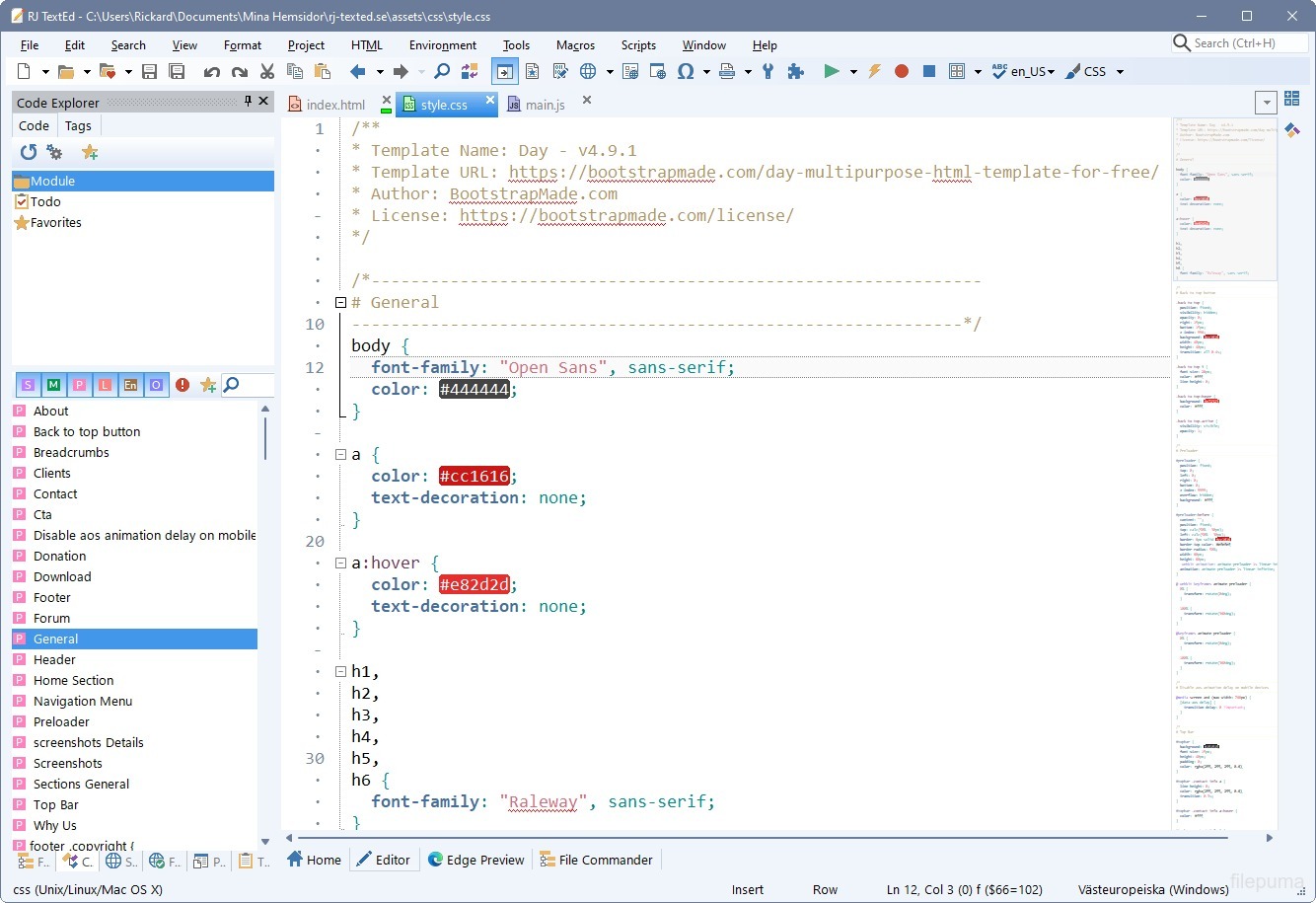The width and height of the screenshot is (1316, 903).
Task: Toggle the brown En filter button
Action: coord(130,385)
